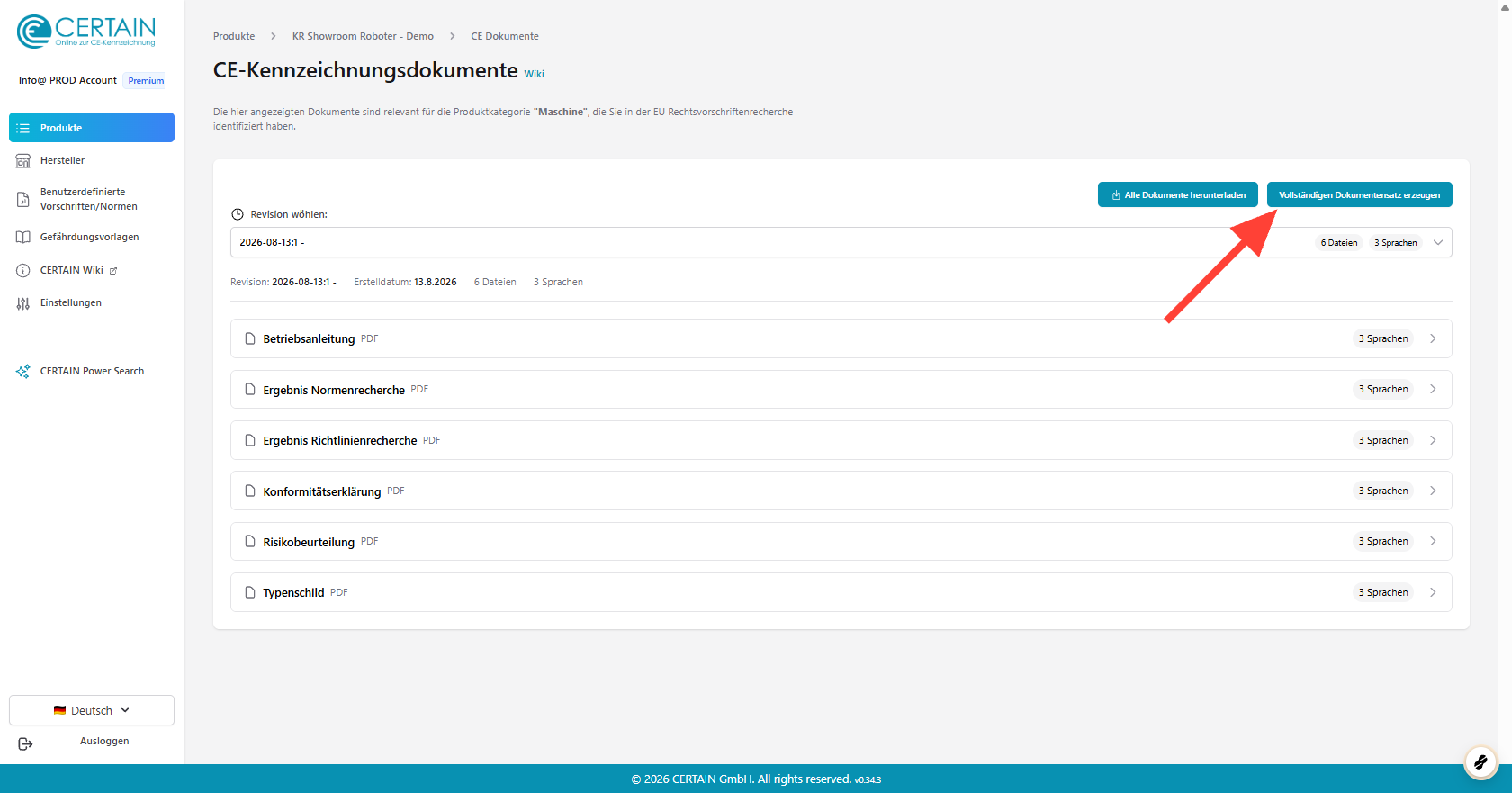
Task: Click the Produkte breadcrumb link
Action: pyautogui.click(x=234, y=36)
